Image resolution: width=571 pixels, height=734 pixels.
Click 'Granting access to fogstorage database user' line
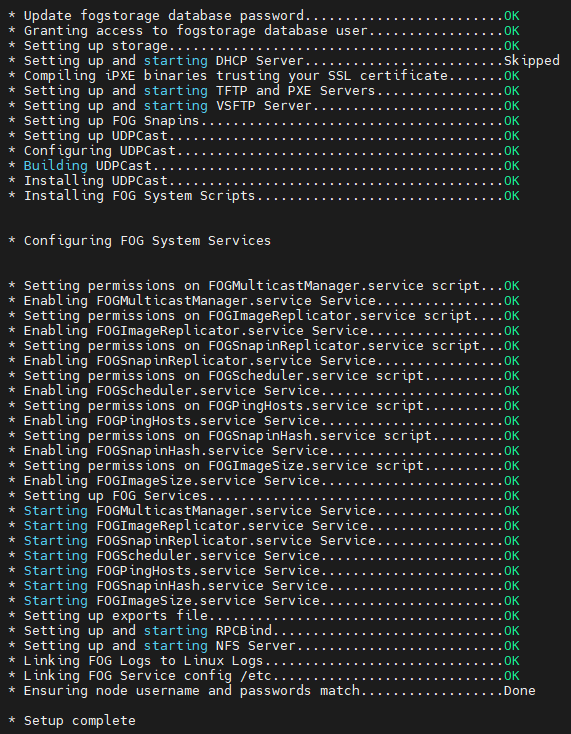pos(264,31)
